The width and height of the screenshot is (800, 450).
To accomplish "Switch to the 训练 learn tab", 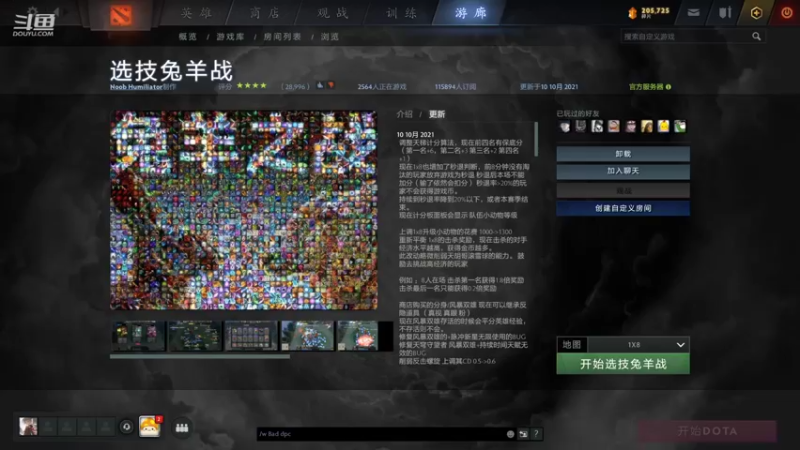I will point(401,13).
